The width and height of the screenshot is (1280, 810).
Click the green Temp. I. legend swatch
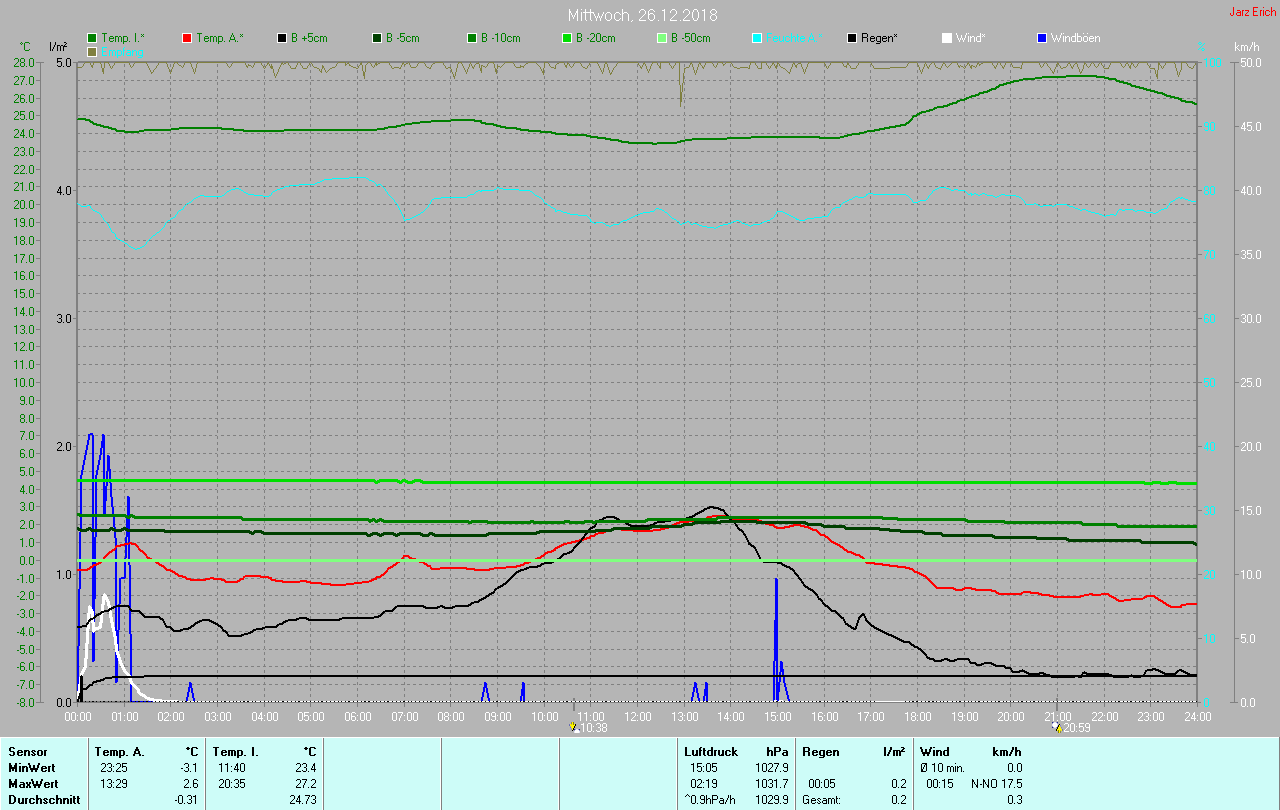pyautogui.click(x=92, y=38)
